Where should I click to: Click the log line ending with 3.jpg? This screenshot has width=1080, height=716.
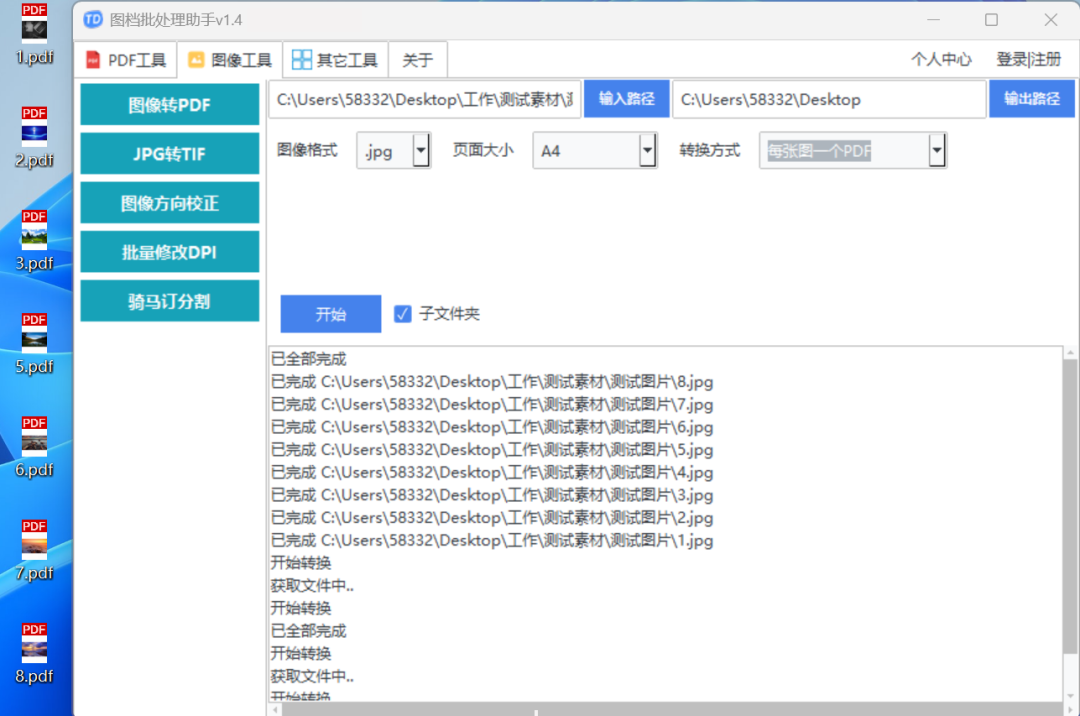click(x=492, y=495)
